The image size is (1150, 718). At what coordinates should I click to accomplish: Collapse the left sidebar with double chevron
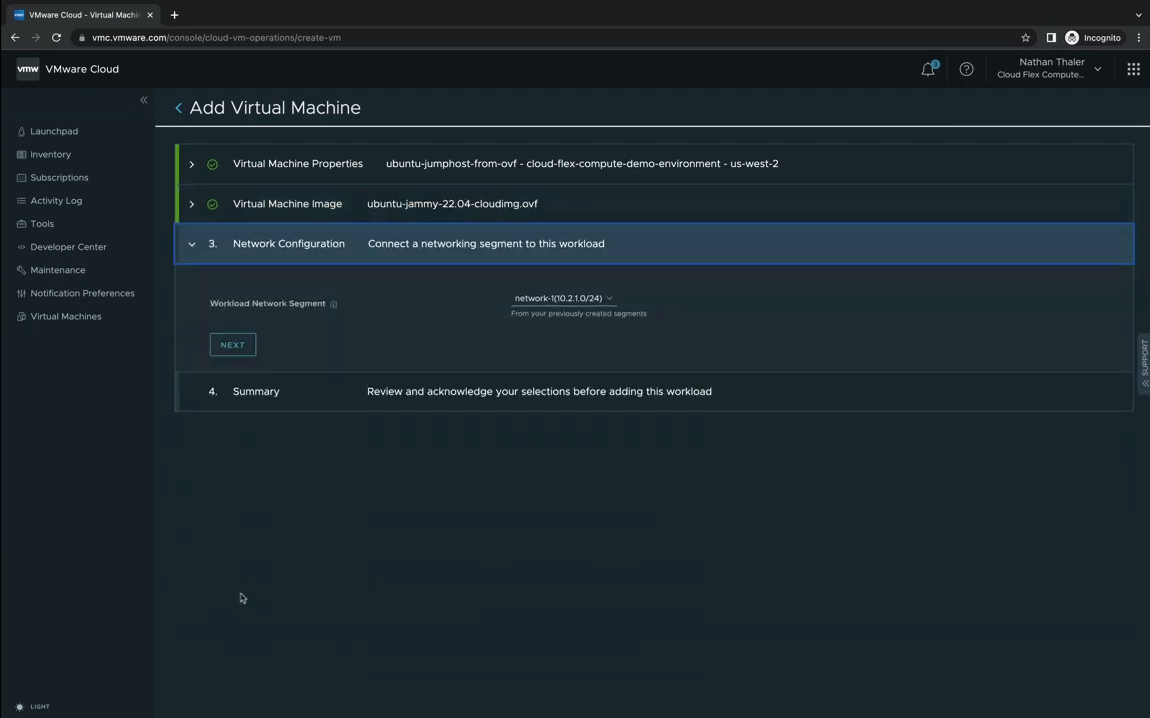pos(144,100)
